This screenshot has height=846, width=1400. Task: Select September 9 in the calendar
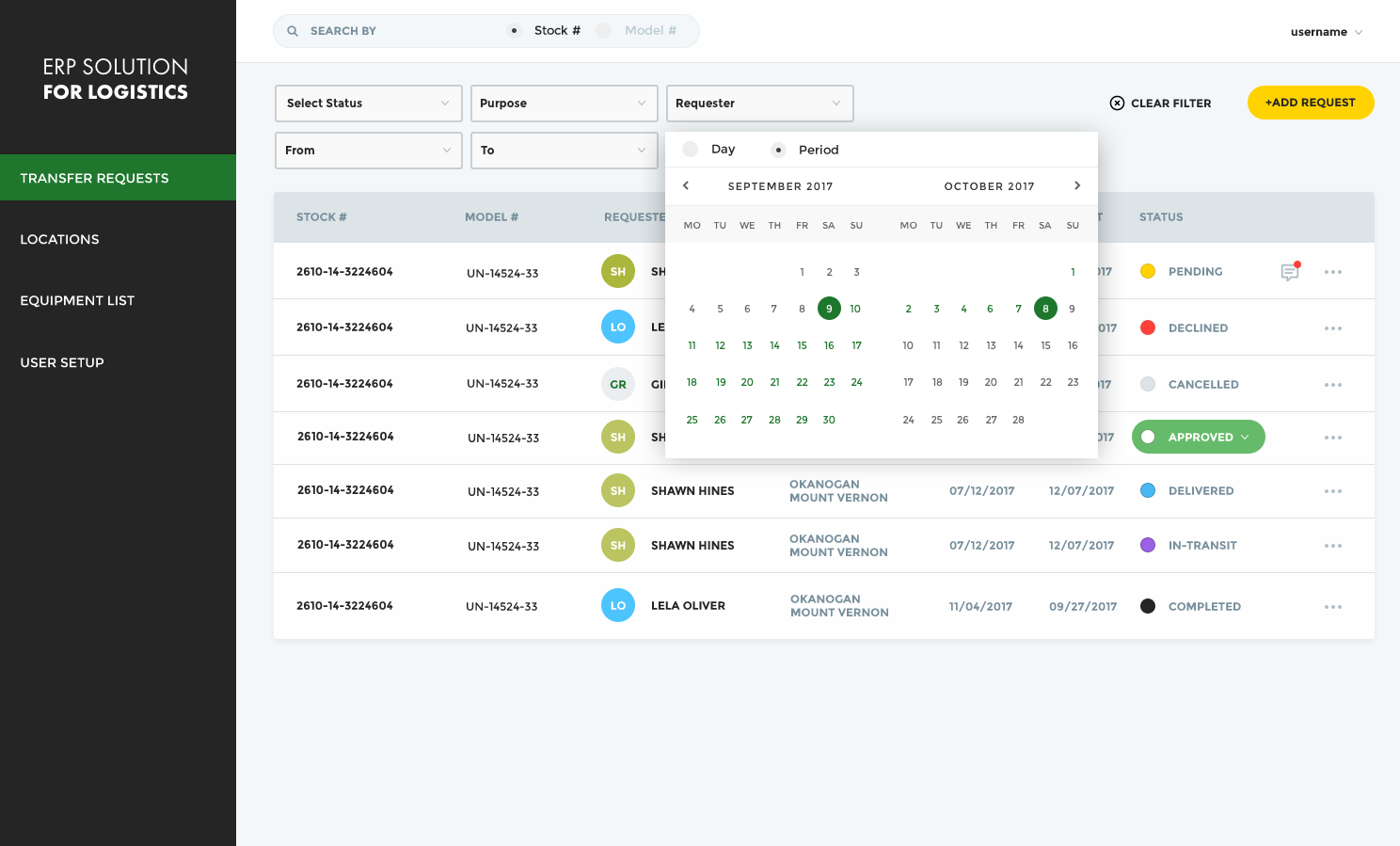[x=829, y=309]
